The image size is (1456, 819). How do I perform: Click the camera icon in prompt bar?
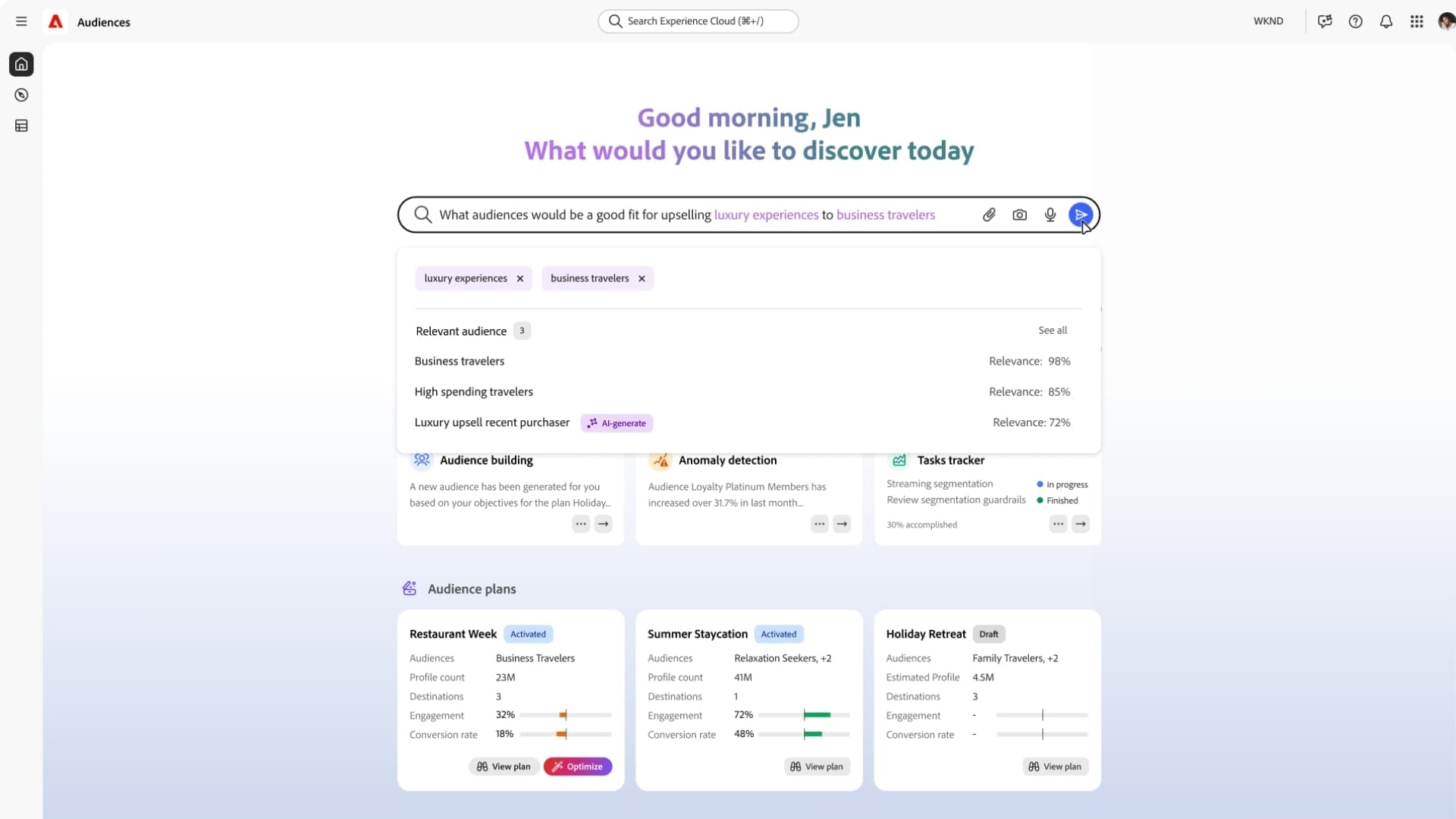point(1019,215)
